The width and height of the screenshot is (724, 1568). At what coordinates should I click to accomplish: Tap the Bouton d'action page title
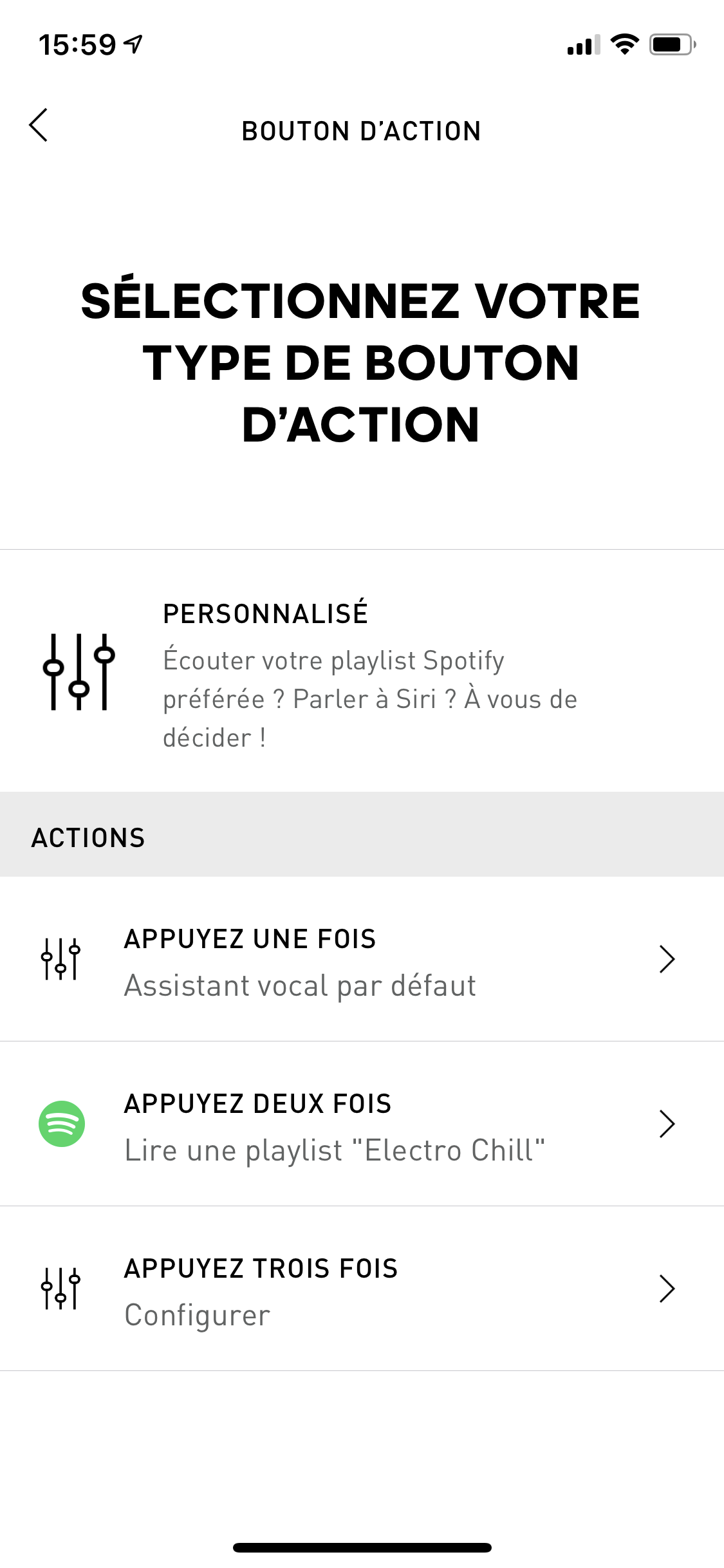click(x=361, y=131)
